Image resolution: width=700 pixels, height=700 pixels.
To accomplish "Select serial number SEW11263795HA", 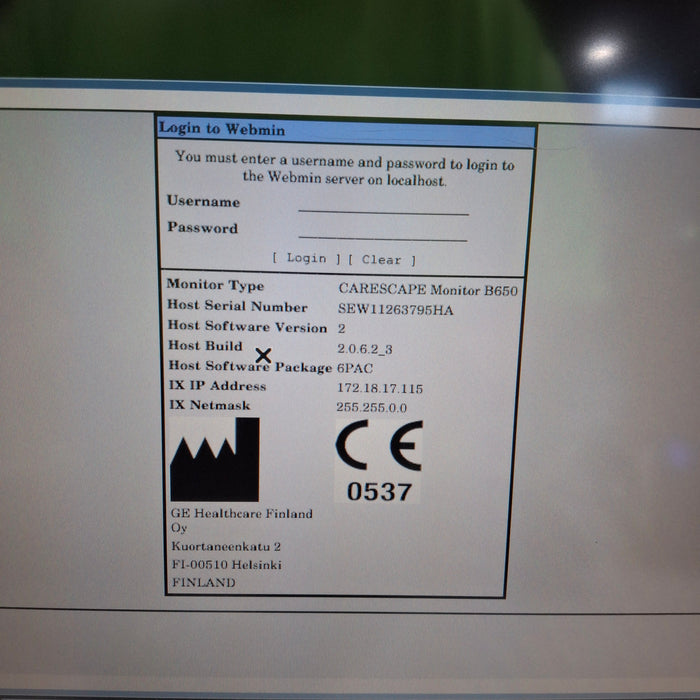I will tap(395, 309).
